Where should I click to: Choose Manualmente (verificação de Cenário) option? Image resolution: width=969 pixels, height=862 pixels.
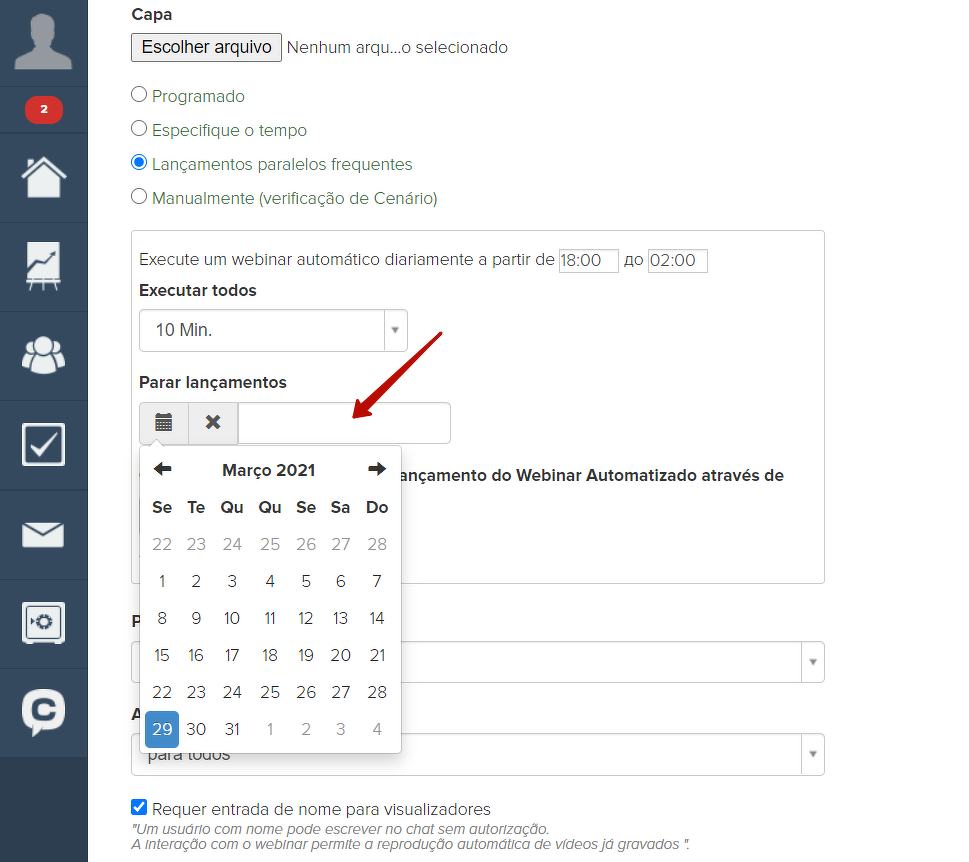point(139,198)
